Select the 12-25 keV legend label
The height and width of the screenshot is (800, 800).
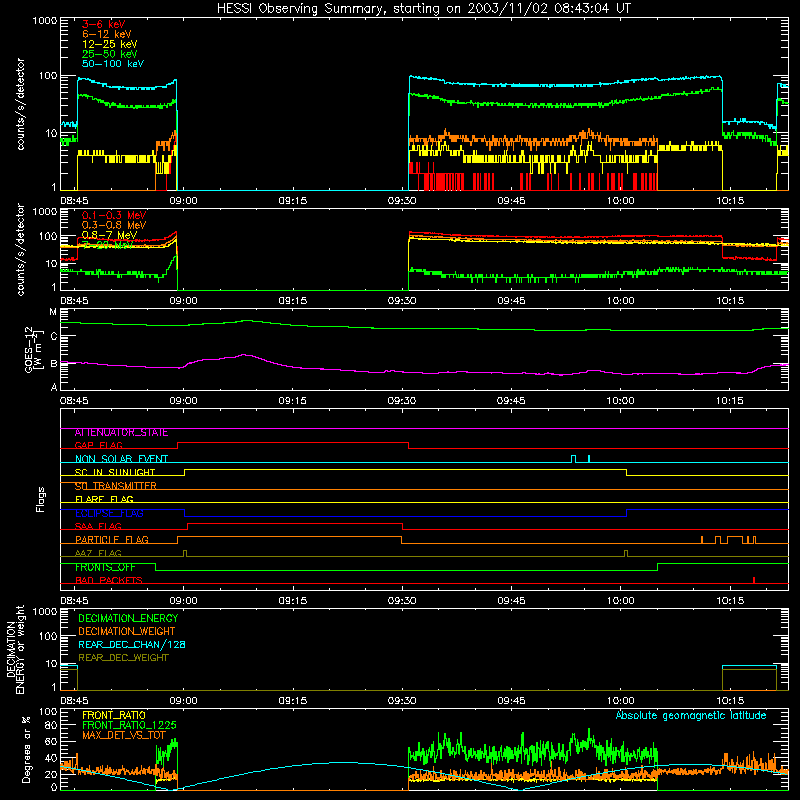click(110, 44)
